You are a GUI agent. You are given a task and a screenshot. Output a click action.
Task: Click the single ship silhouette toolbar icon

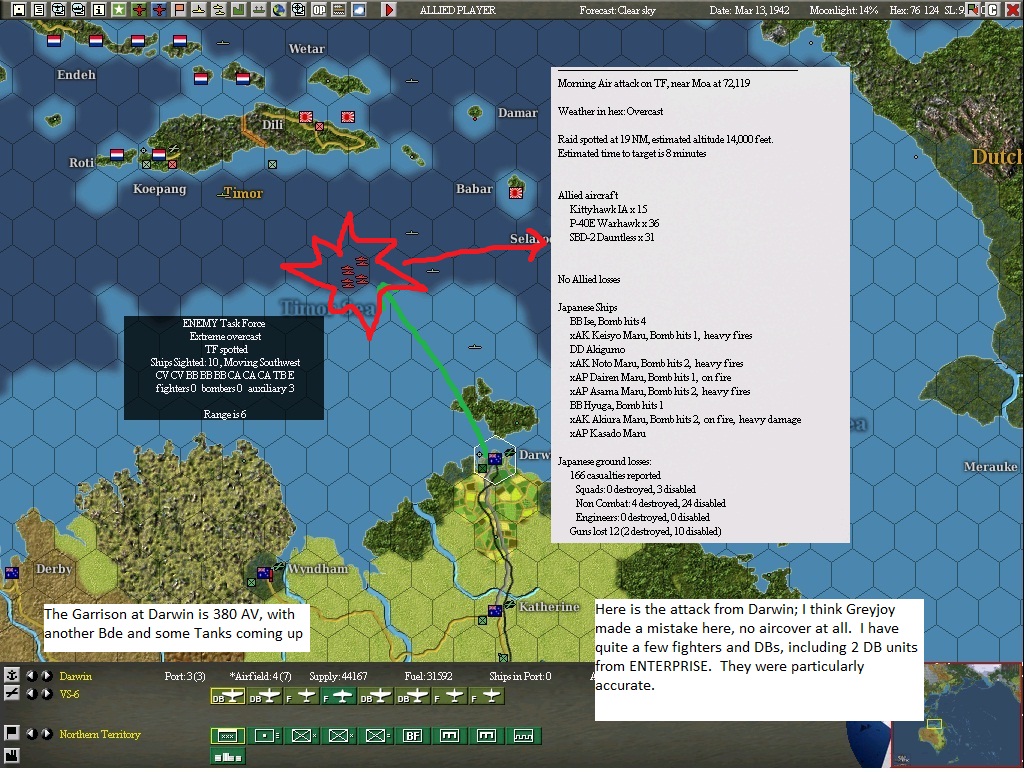[199, 9]
